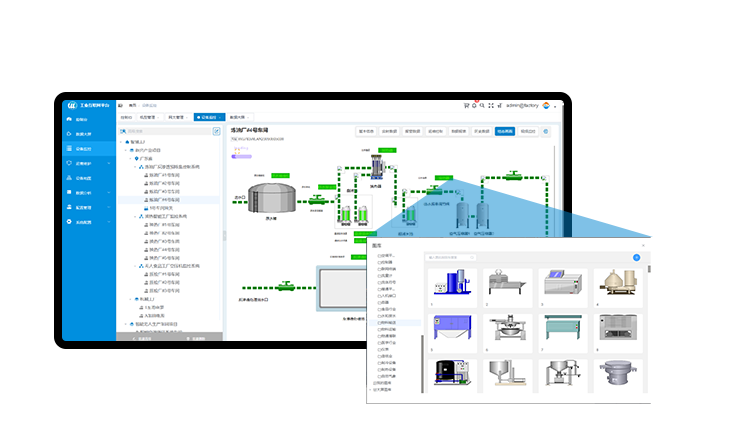Click the shopping cart icon in header
Image resolution: width=750 pixels, height=440 pixels.
click(x=466, y=105)
